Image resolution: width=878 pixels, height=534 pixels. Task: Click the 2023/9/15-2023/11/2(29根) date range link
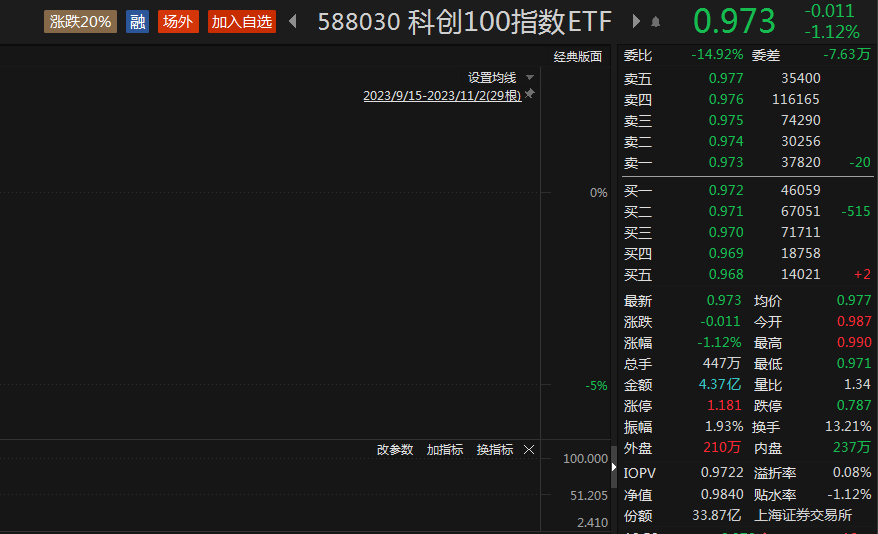[x=442, y=96]
